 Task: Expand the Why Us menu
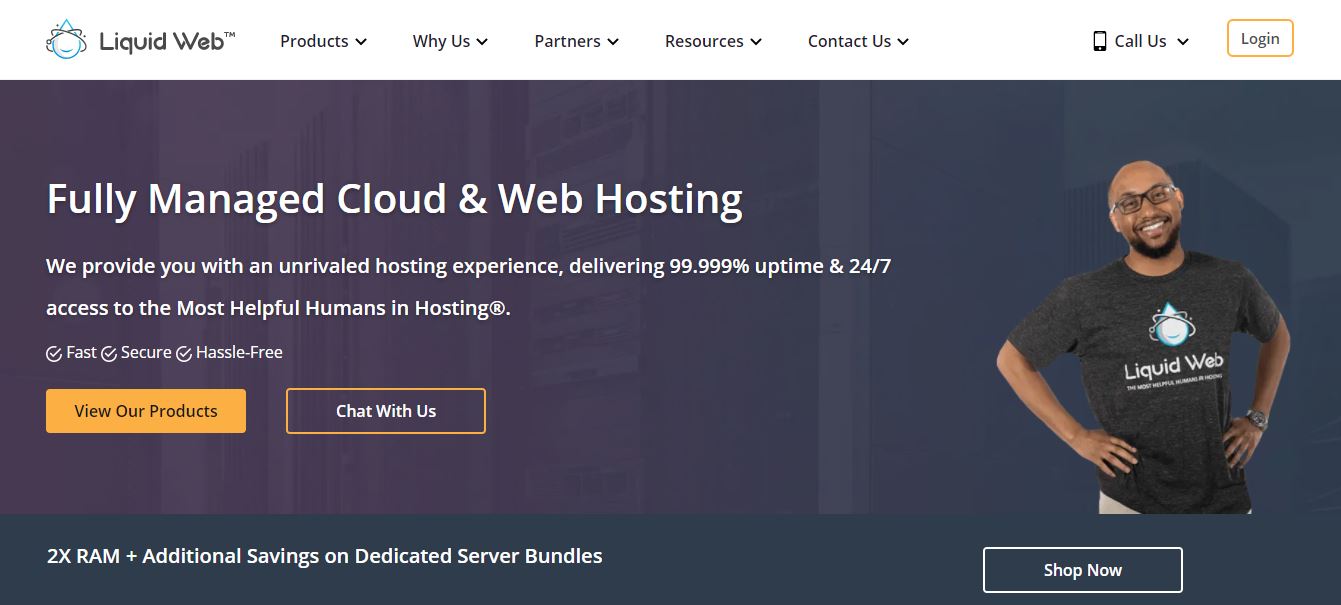pyautogui.click(x=449, y=41)
